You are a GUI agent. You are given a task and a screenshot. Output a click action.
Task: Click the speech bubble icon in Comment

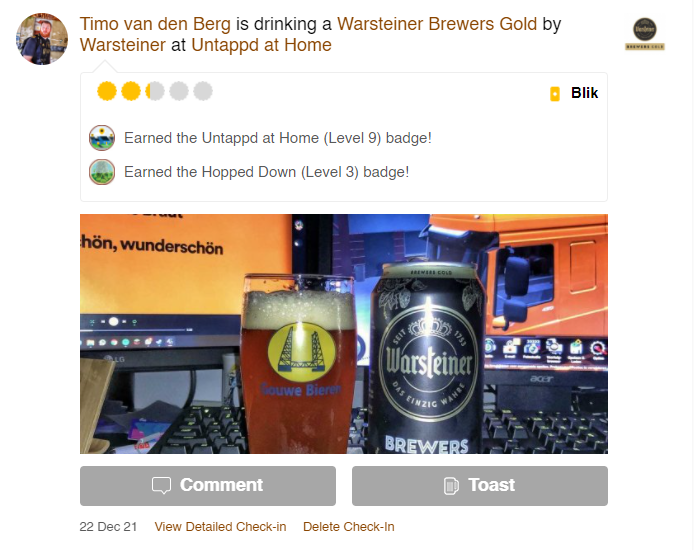click(x=161, y=485)
